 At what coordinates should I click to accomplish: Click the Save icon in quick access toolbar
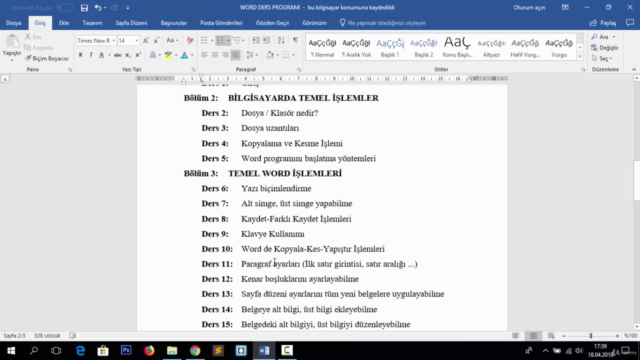click(84, 8)
